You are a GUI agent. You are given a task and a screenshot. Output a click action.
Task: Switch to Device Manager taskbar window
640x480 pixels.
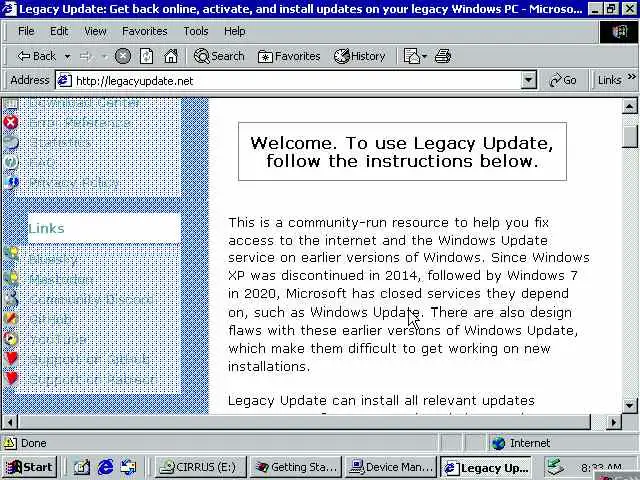click(391, 467)
